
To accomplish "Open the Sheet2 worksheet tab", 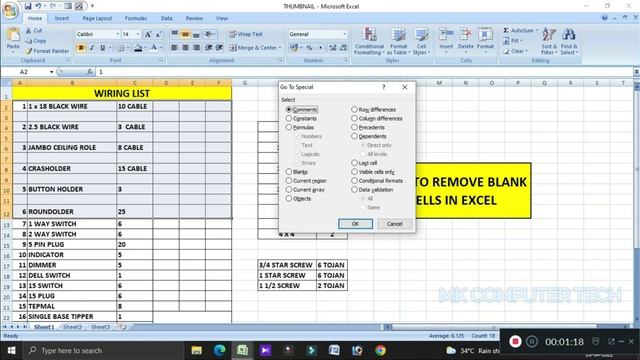I will coord(73,327).
